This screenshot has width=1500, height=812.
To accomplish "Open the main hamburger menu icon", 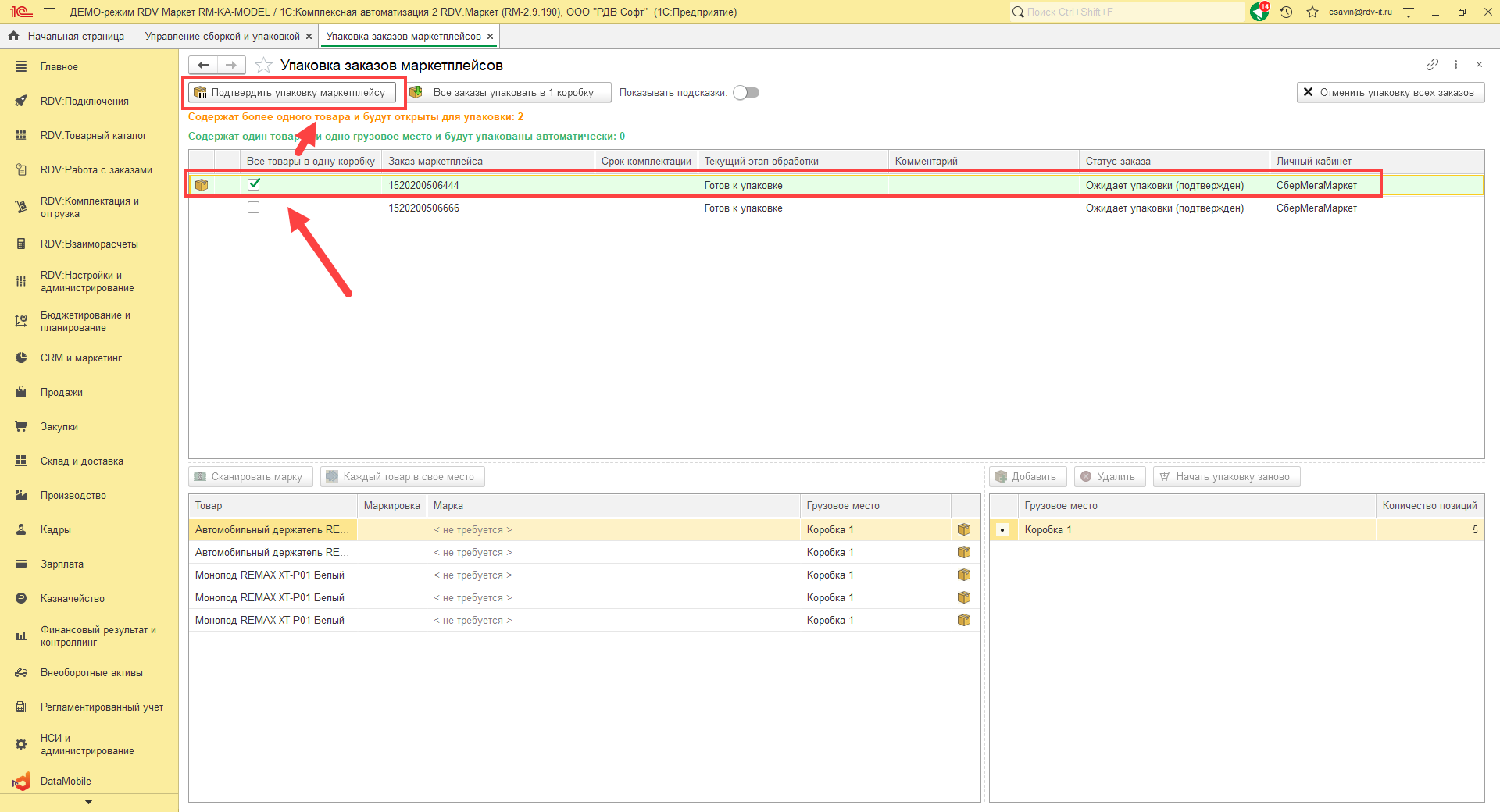I will 49,12.
